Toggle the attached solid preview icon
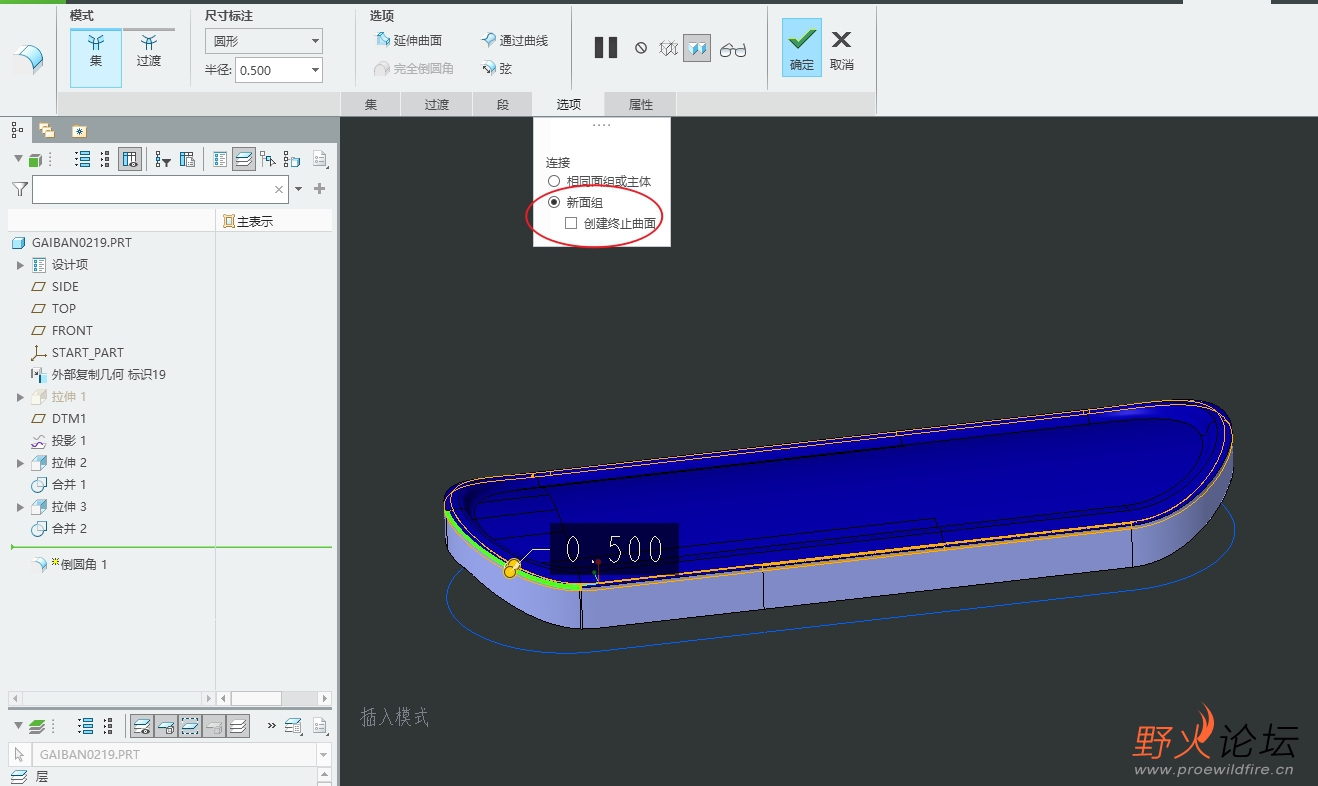This screenshot has width=1318, height=786. tap(697, 48)
